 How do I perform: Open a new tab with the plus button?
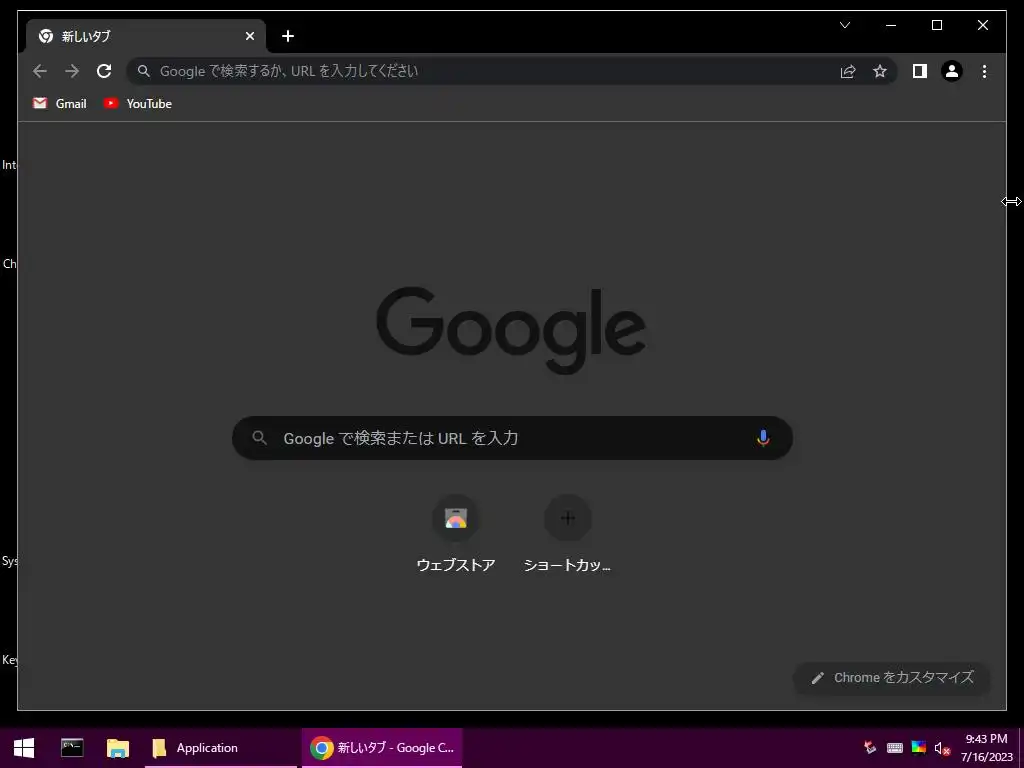coord(288,36)
